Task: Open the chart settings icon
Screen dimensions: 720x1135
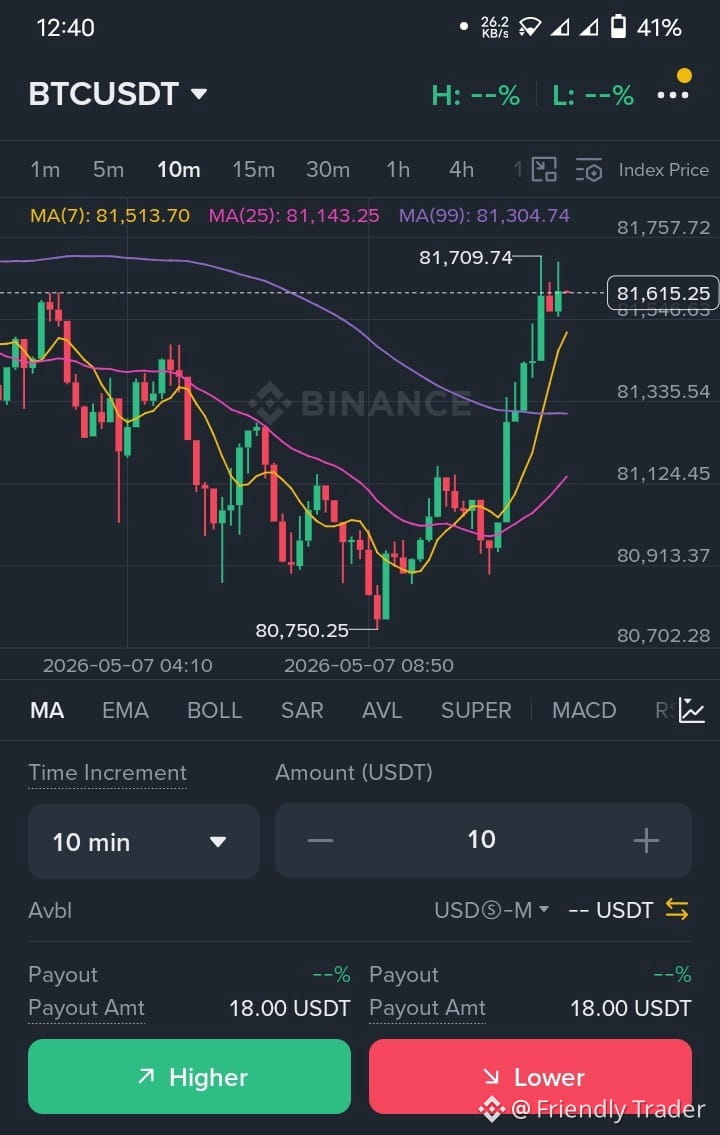Action: pos(589,170)
